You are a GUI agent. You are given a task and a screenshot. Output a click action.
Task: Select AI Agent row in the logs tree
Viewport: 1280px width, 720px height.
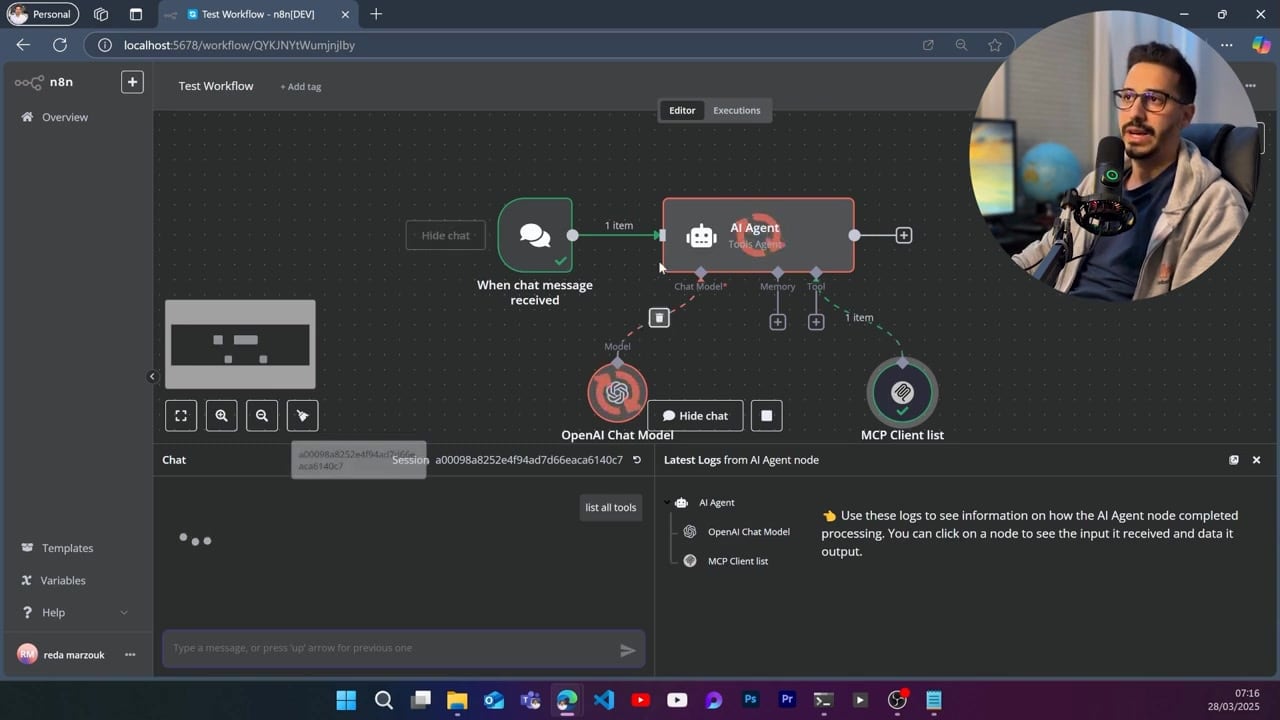pyautogui.click(x=716, y=503)
